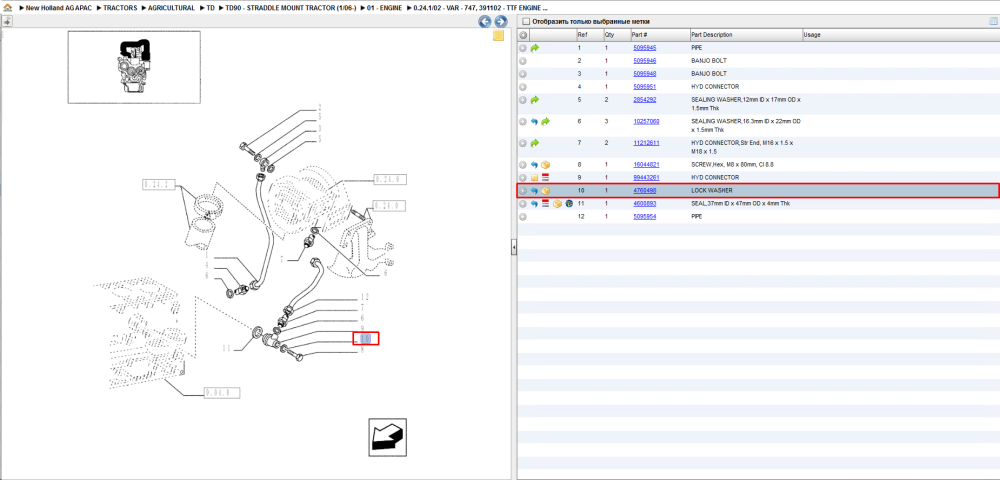
Task: Click the green arrow on the PIPE 5095945 row
Action: [x=534, y=48]
